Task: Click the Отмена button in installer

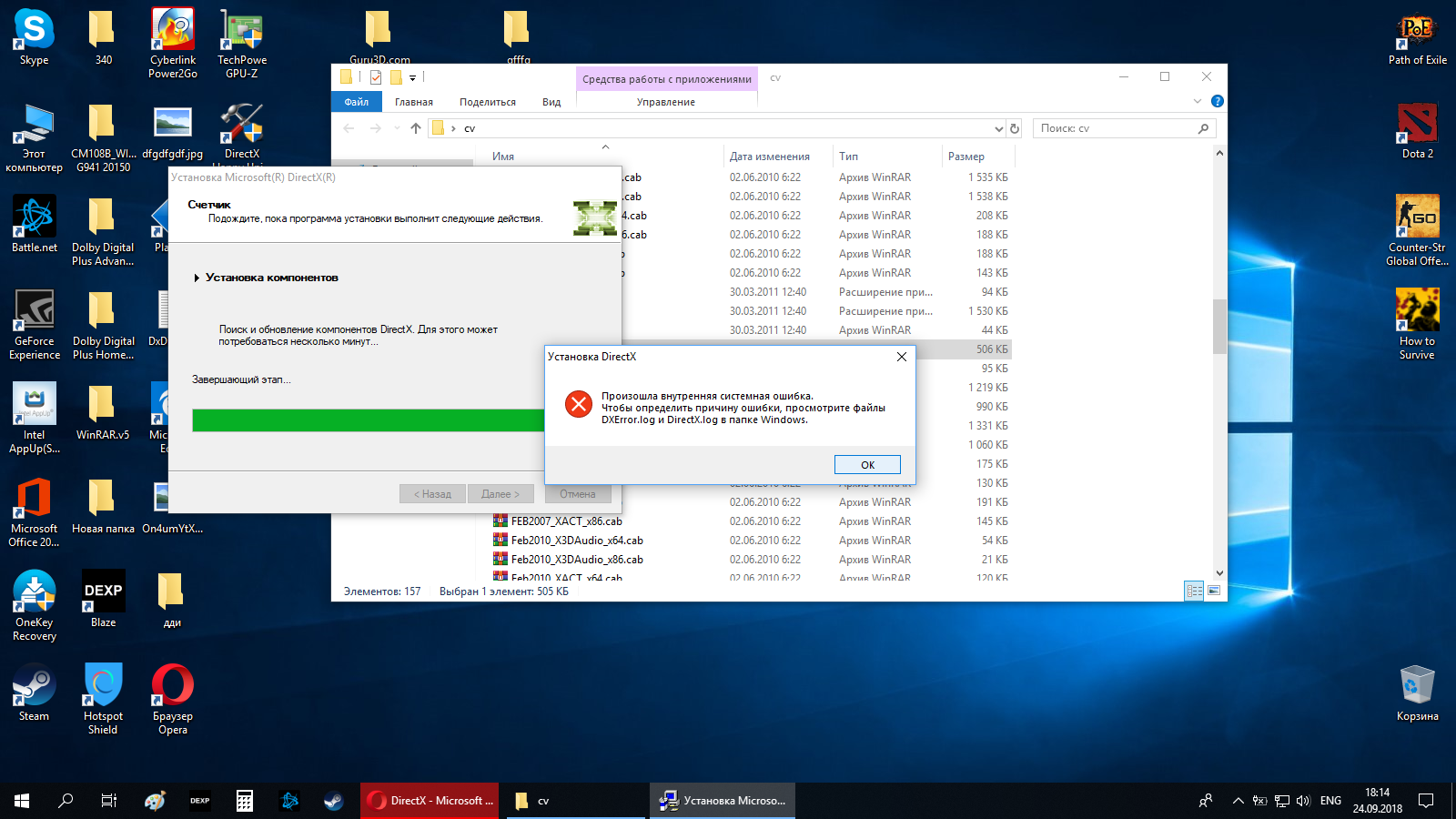Action: [578, 494]
